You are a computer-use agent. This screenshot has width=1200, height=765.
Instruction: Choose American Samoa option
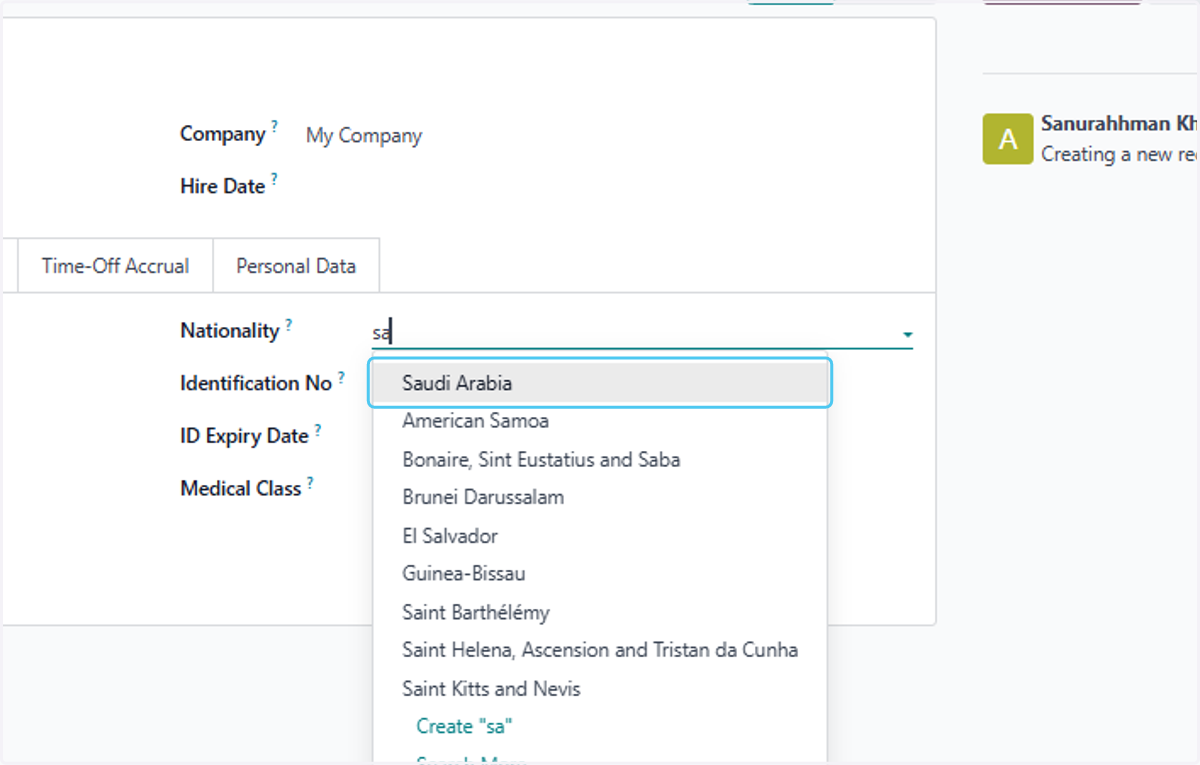(600, 421)
